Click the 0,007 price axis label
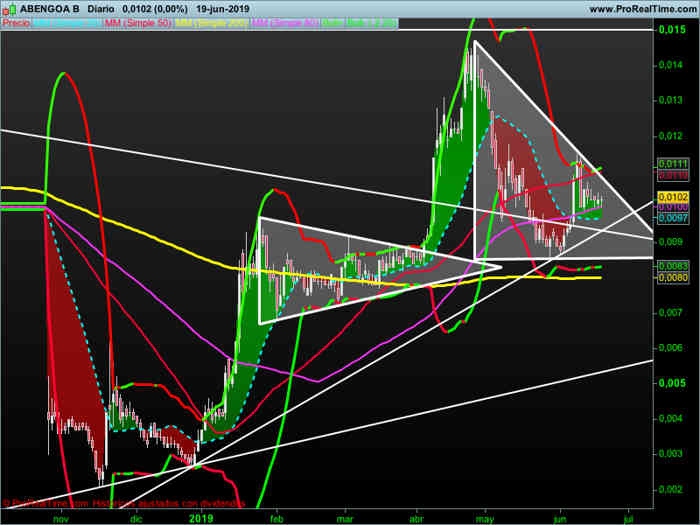This screenshot has width=700, height=525. tap(671, 312)
